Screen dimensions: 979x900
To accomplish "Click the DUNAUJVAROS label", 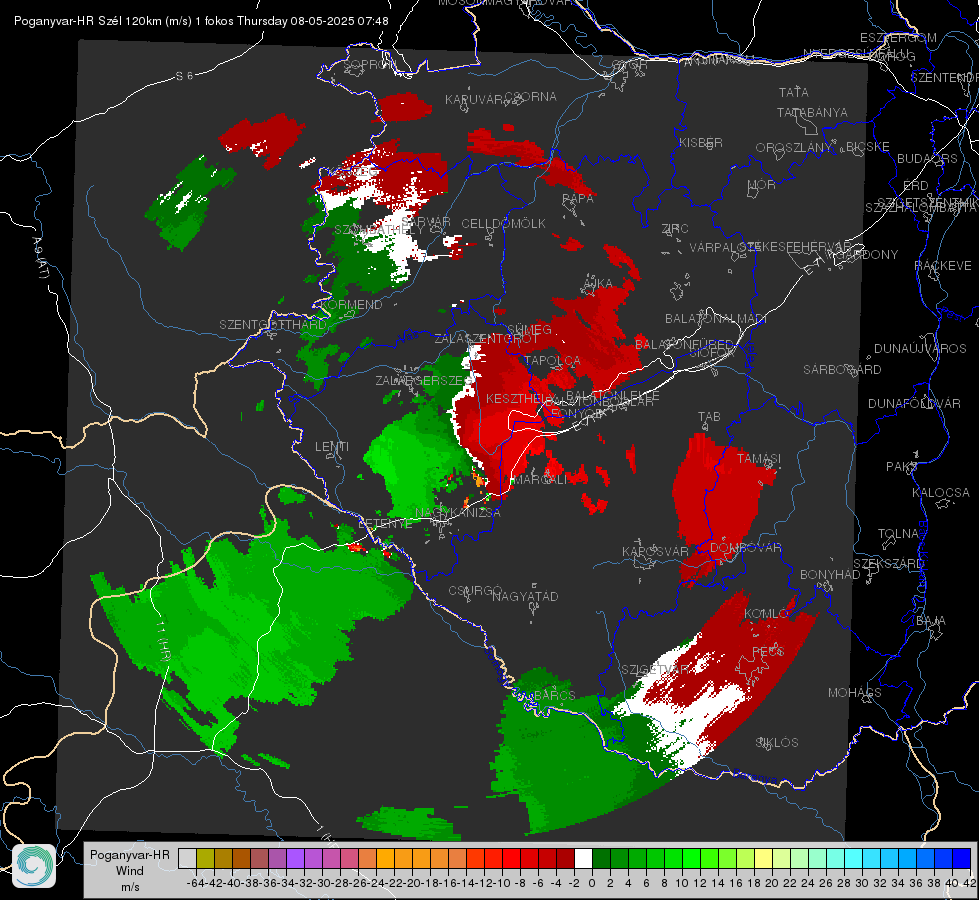I will click(x=920, y=349).
